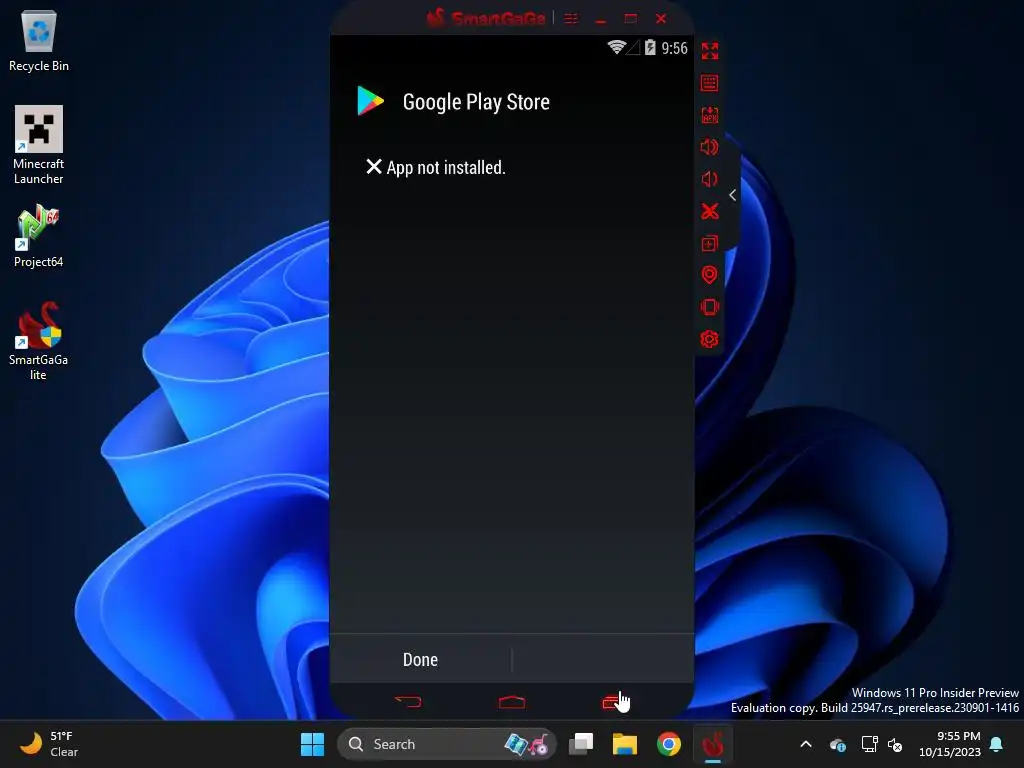Open the SmartGaGa title bar menu icon

pos(571,18)
